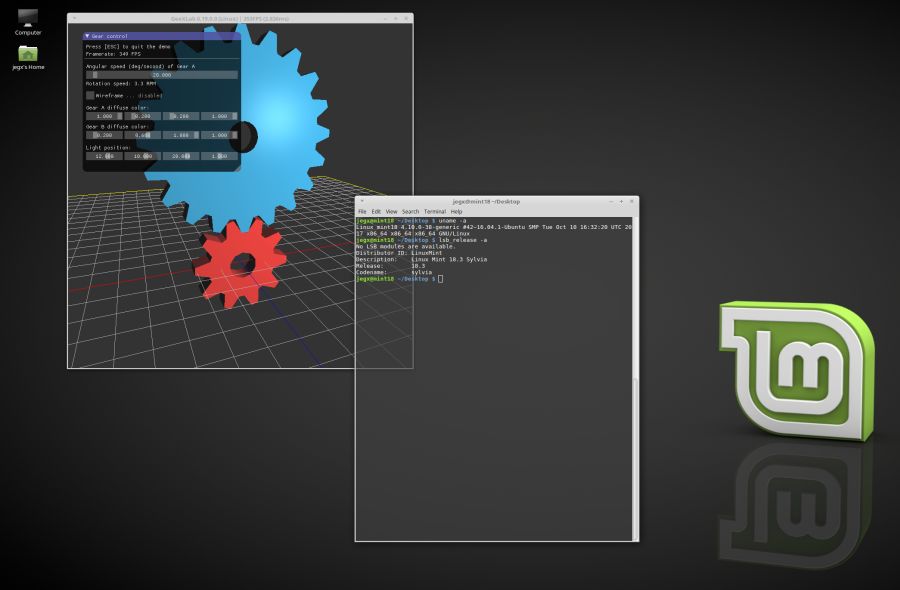900x590 pixels.
Task: Open the terminal Search menu
Action: (410, 212)
